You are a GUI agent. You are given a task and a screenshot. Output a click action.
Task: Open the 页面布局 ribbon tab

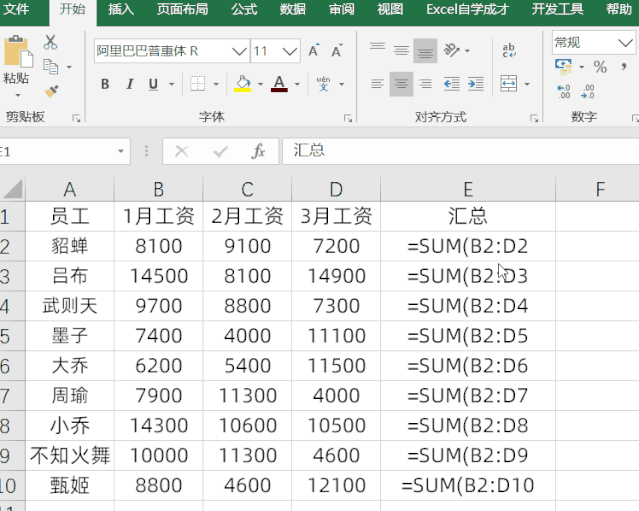coord(182,10)
